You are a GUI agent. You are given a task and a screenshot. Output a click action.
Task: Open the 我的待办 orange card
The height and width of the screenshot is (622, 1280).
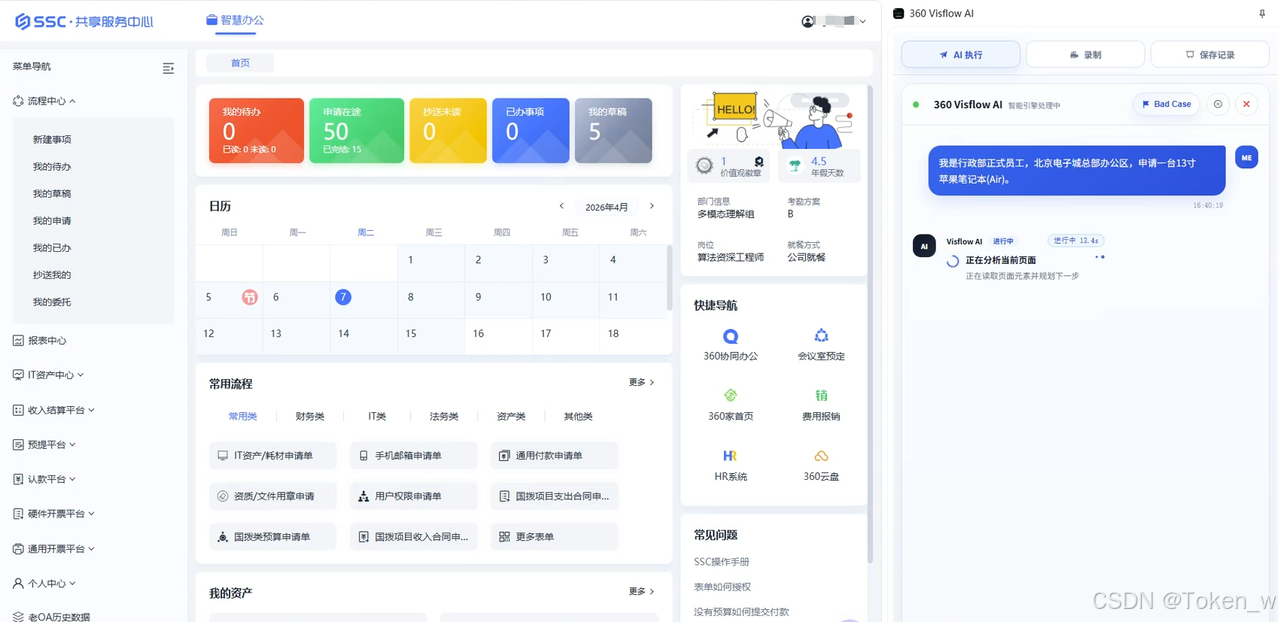click(x=256, y=130)
